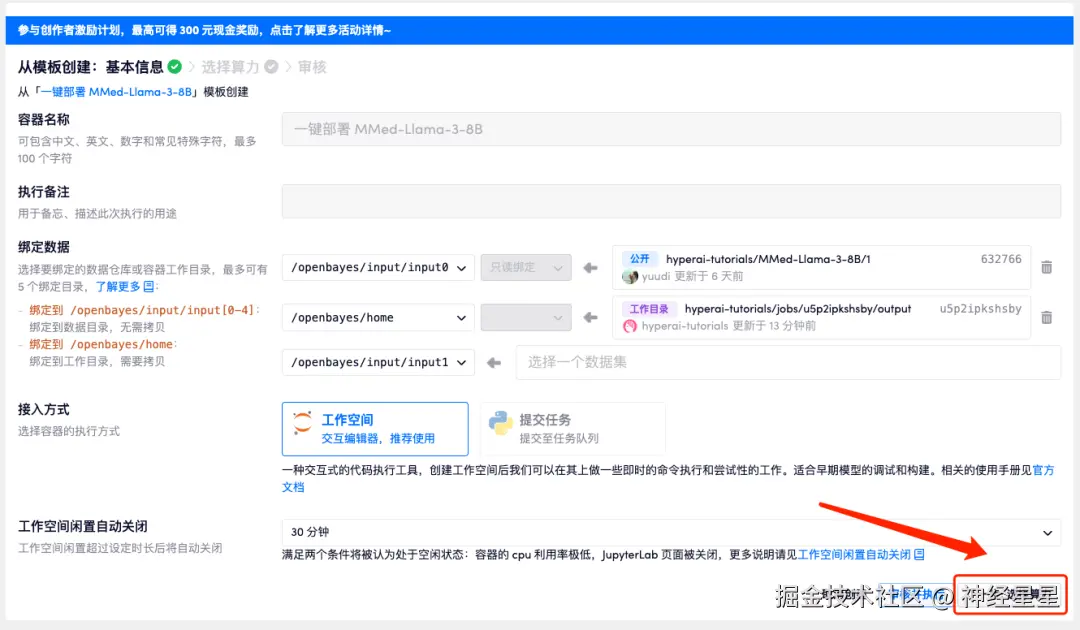Click the Jupyter icon in the 工作空间 card
This screenshot has width=1080, height=630.
click(x=302, y=423)
